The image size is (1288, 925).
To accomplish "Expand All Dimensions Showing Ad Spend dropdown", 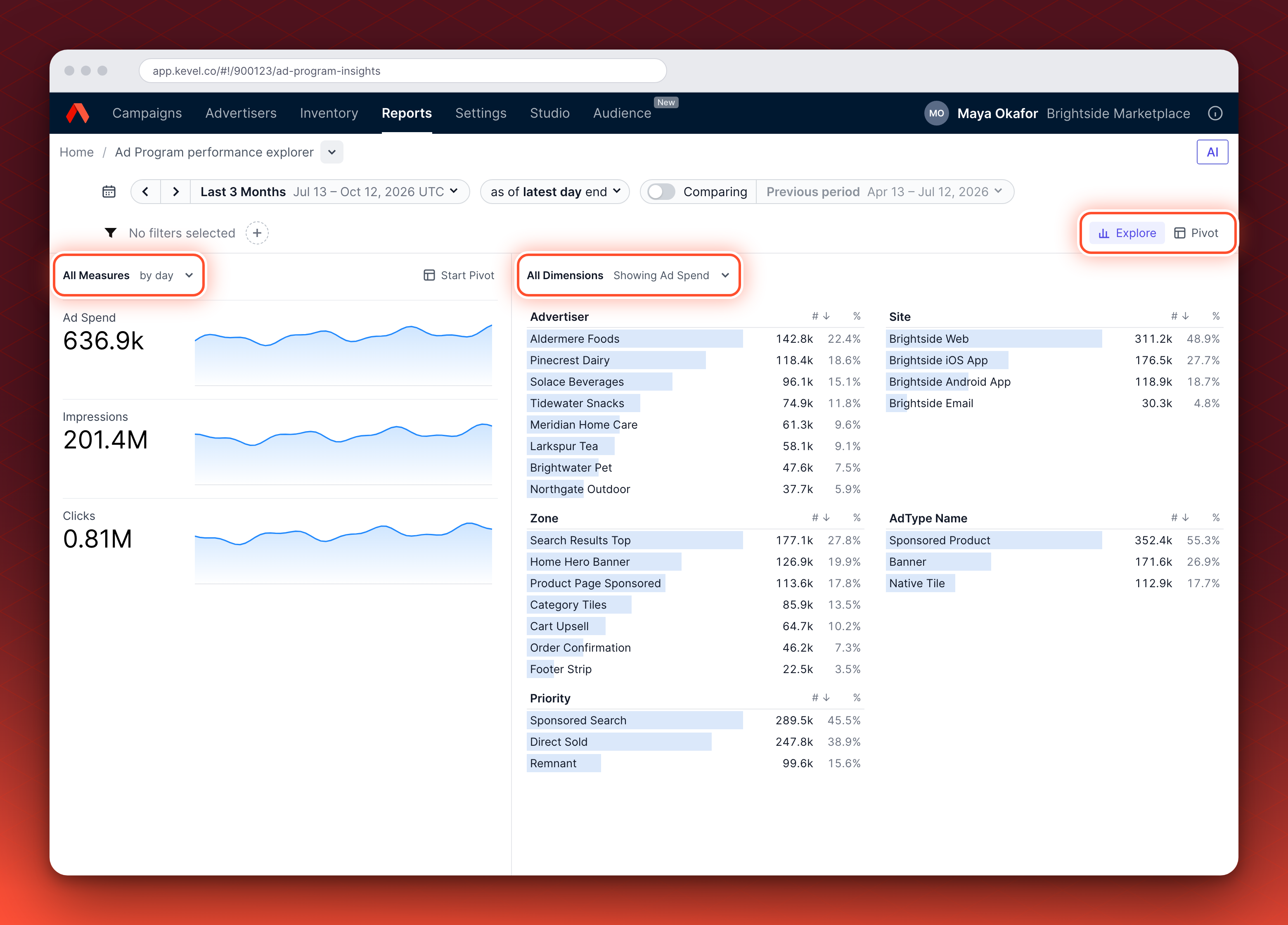I will click(628, 275).
